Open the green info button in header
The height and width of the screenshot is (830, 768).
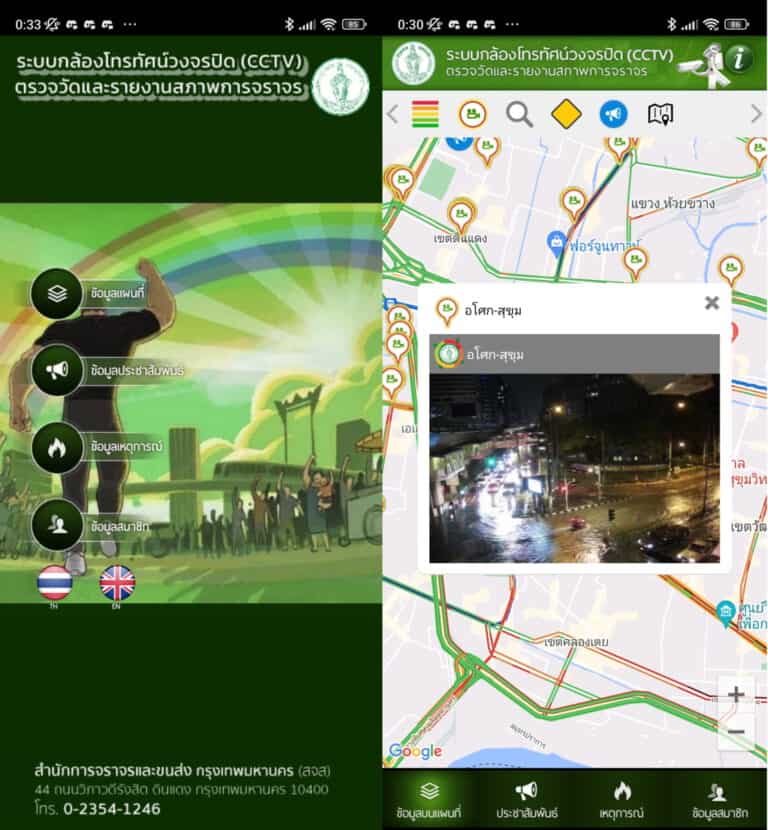(x=740, y=59)
